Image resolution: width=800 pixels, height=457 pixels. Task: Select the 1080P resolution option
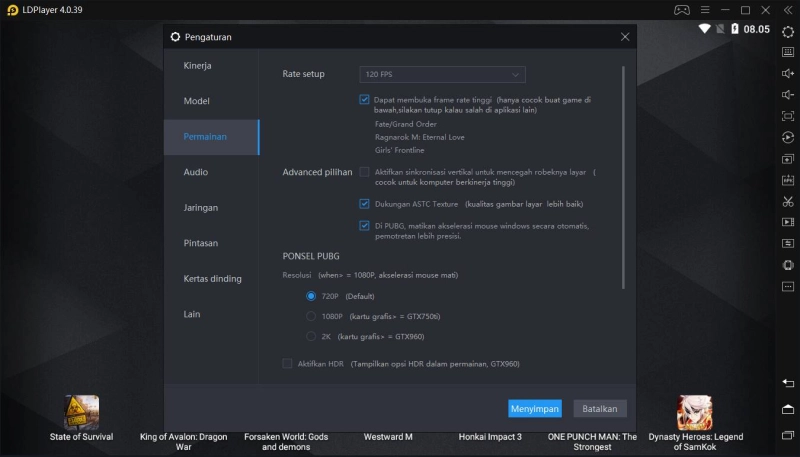(x=311, y=316)
